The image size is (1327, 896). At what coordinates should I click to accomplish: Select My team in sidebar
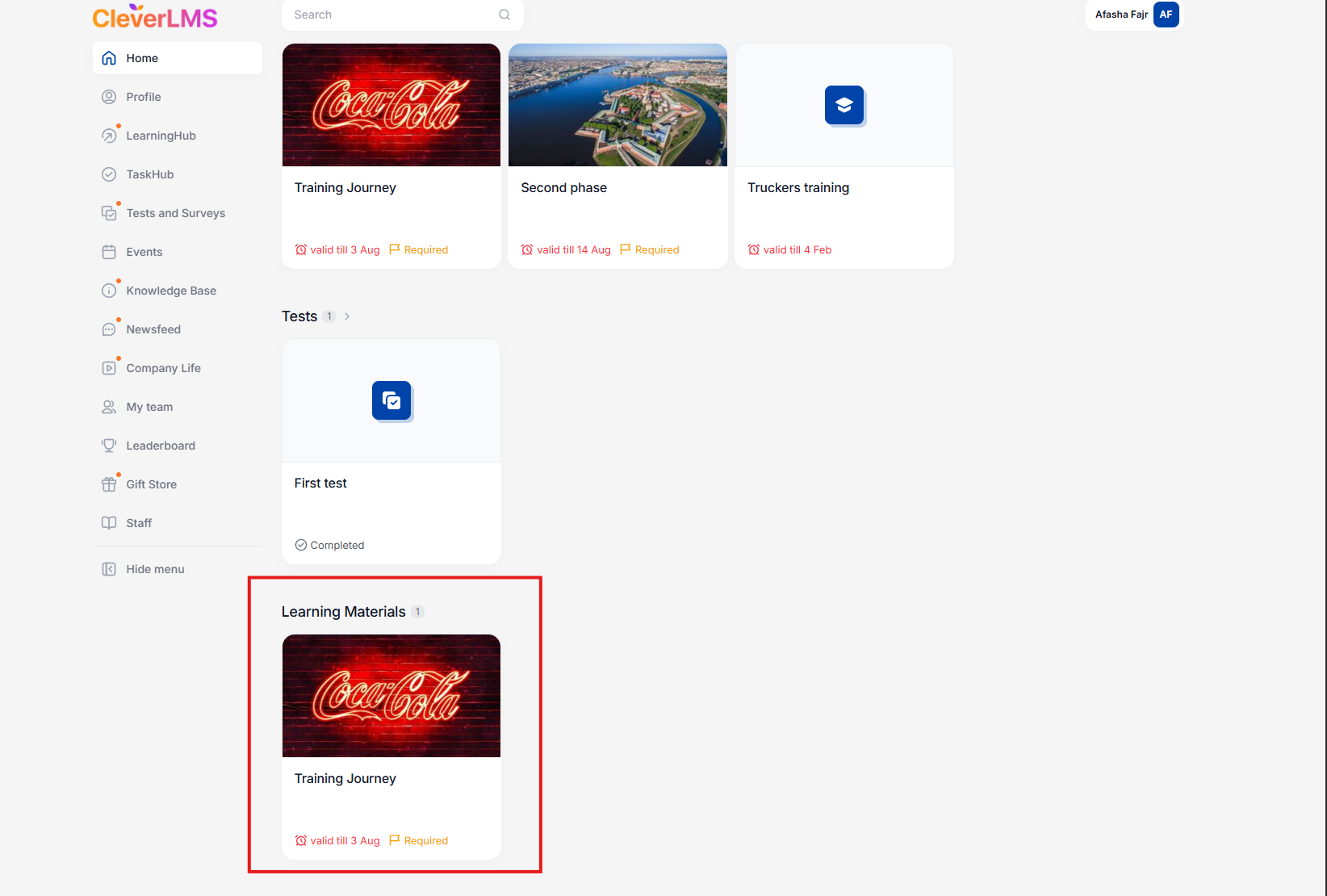point(178,407)
